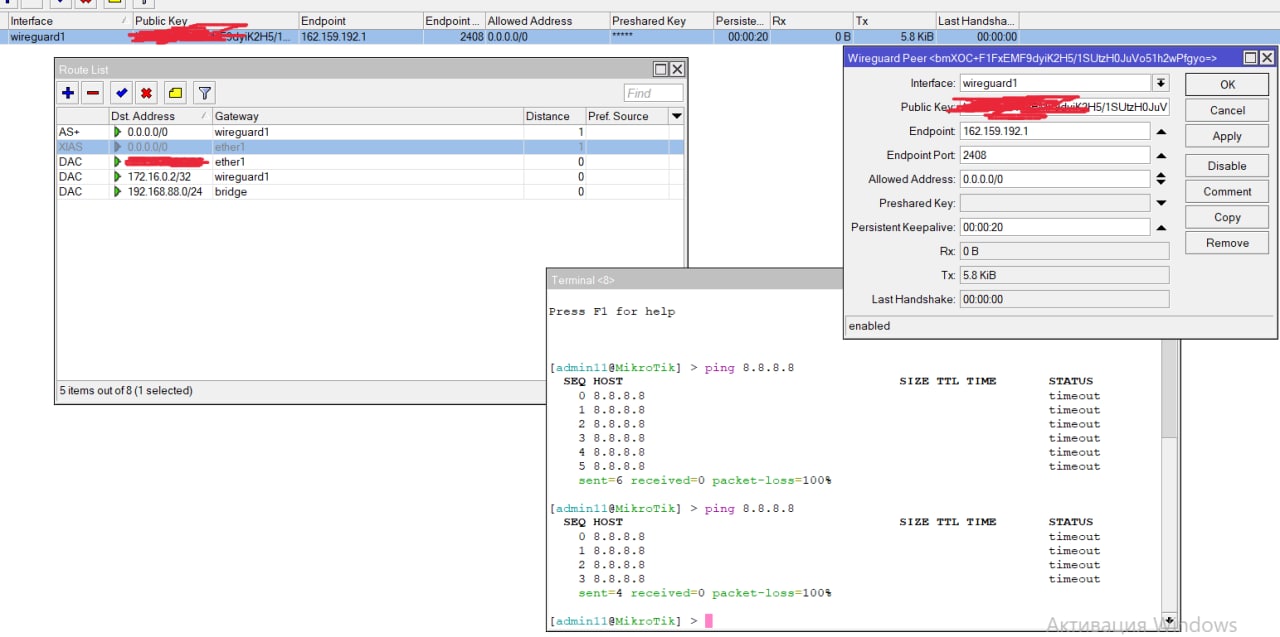The width and height of the screenshot is (1280, 637).
Task: Click the Public Key field in peer dialog
Action: click(1064, 107)
